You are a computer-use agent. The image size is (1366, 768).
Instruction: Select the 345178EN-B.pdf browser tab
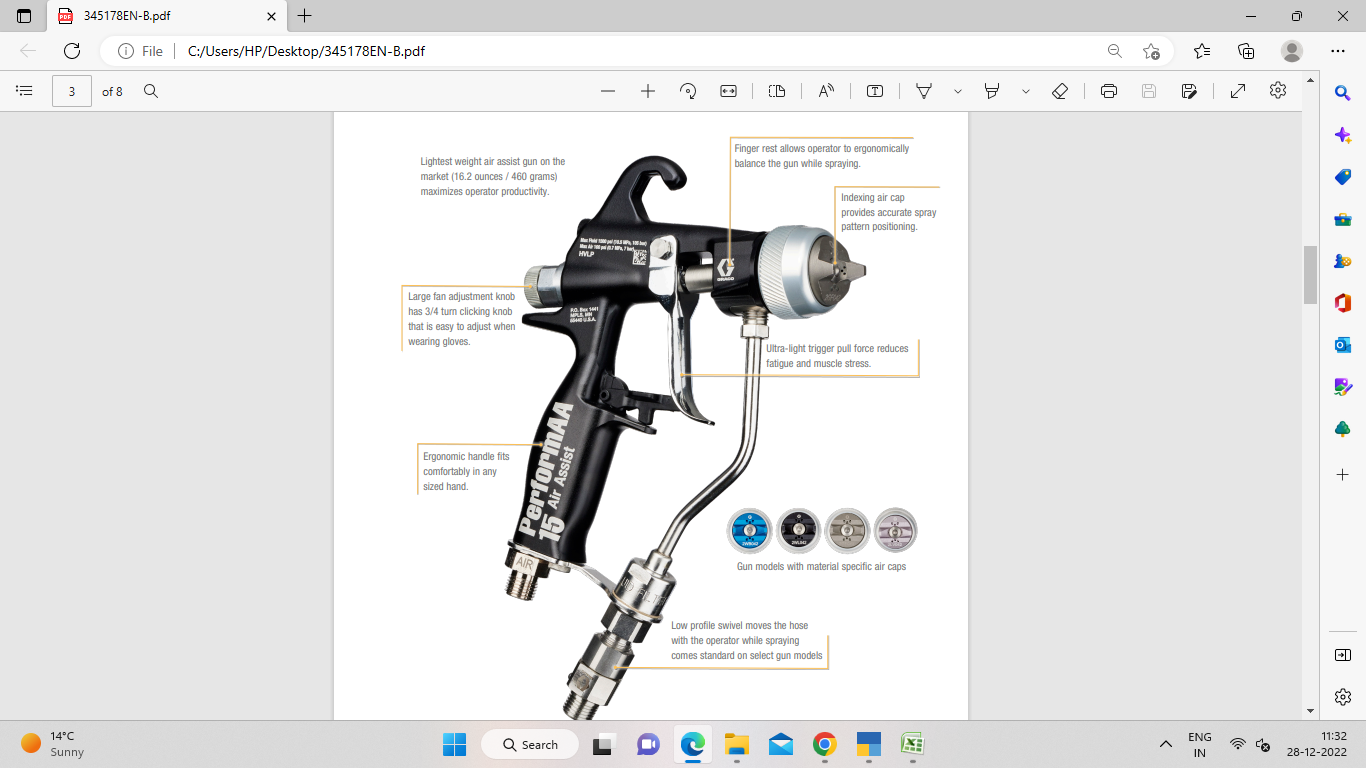coord(160,16)
